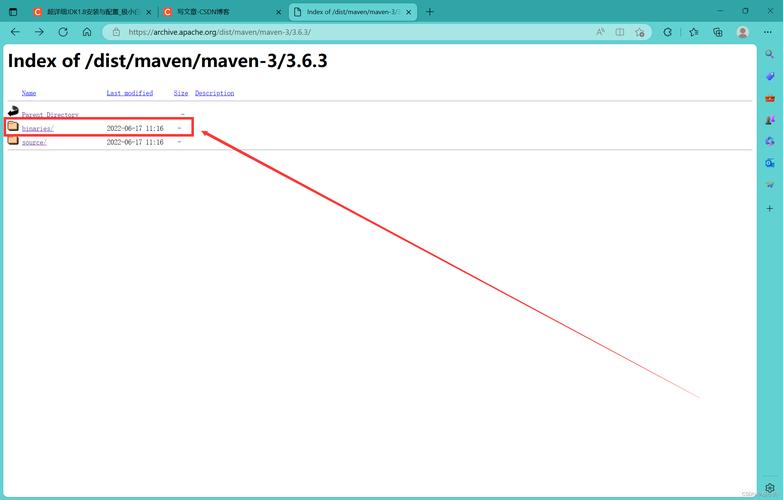Open browser Settings and more menu

coord(769,32)
